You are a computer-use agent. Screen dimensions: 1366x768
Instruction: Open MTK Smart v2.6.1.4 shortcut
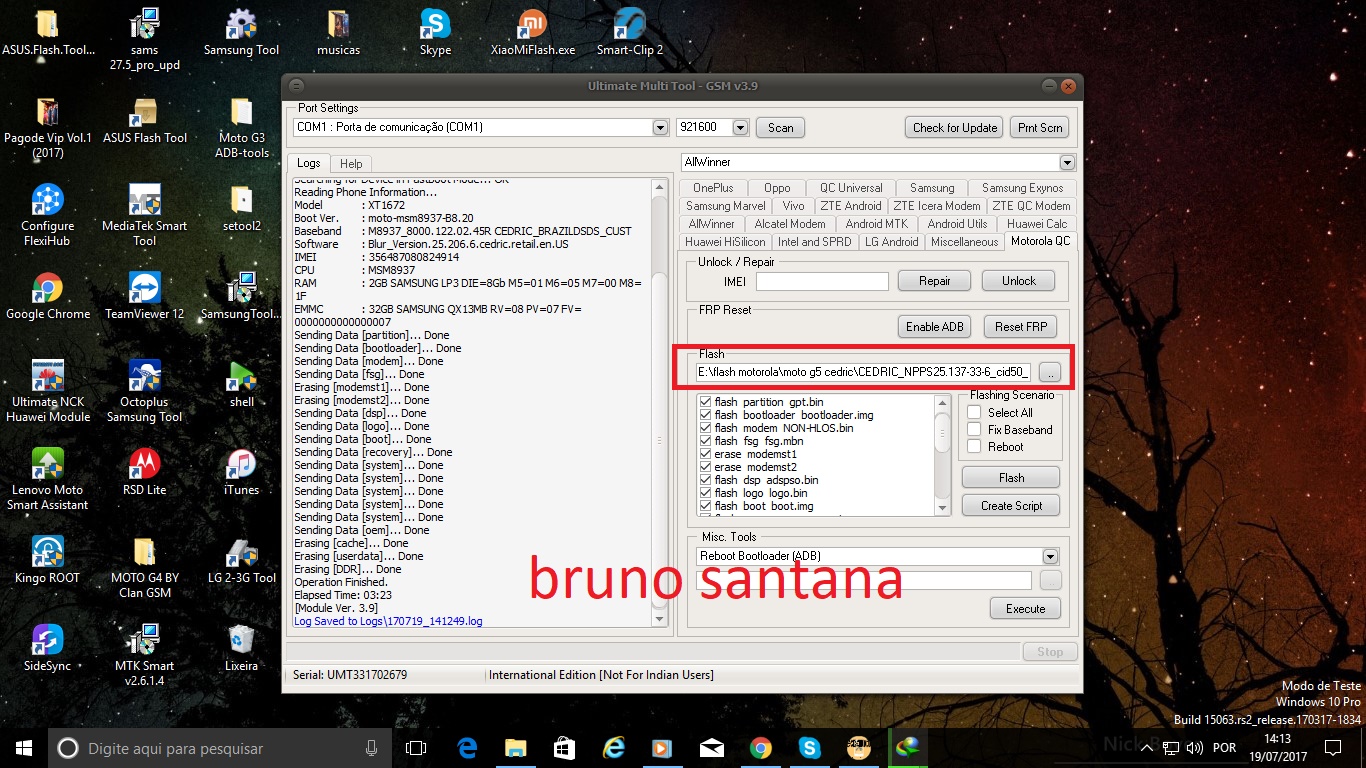(145, 654)
